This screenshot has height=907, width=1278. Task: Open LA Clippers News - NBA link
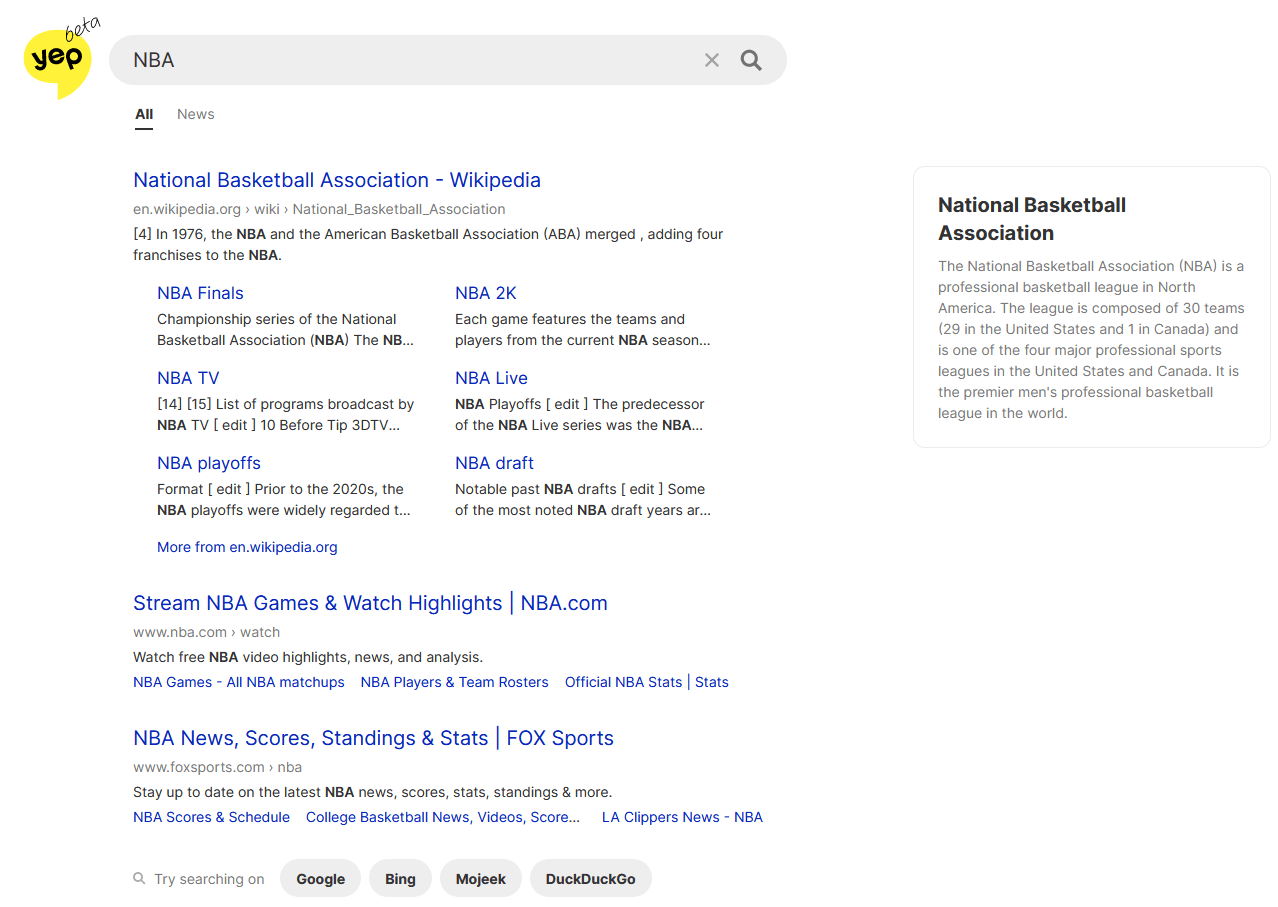[682, 817]
